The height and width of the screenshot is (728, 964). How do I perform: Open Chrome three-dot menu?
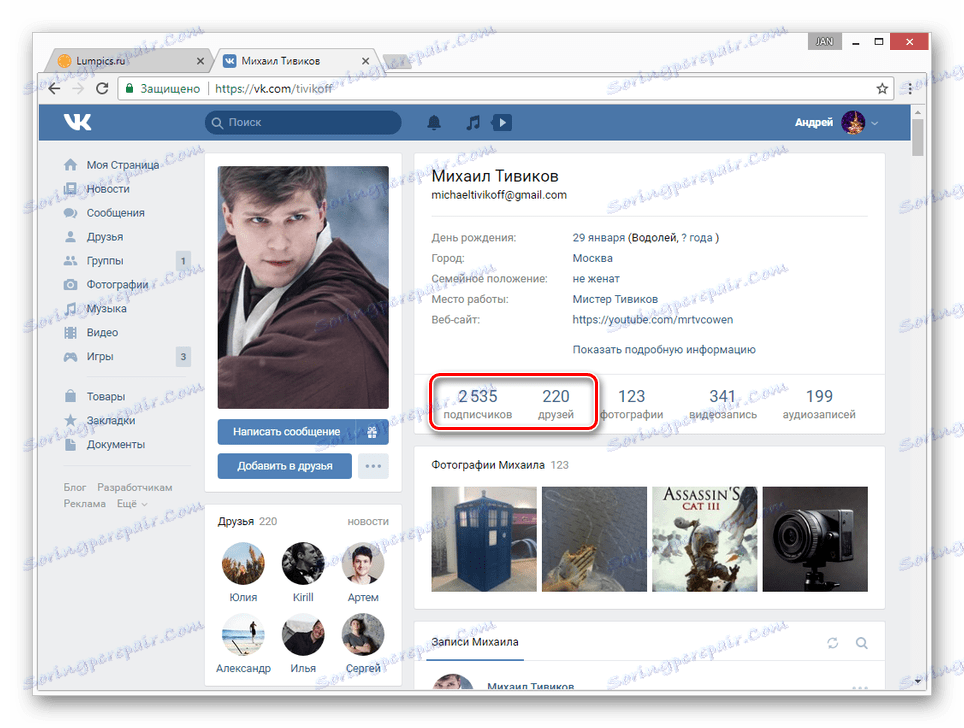910,89
